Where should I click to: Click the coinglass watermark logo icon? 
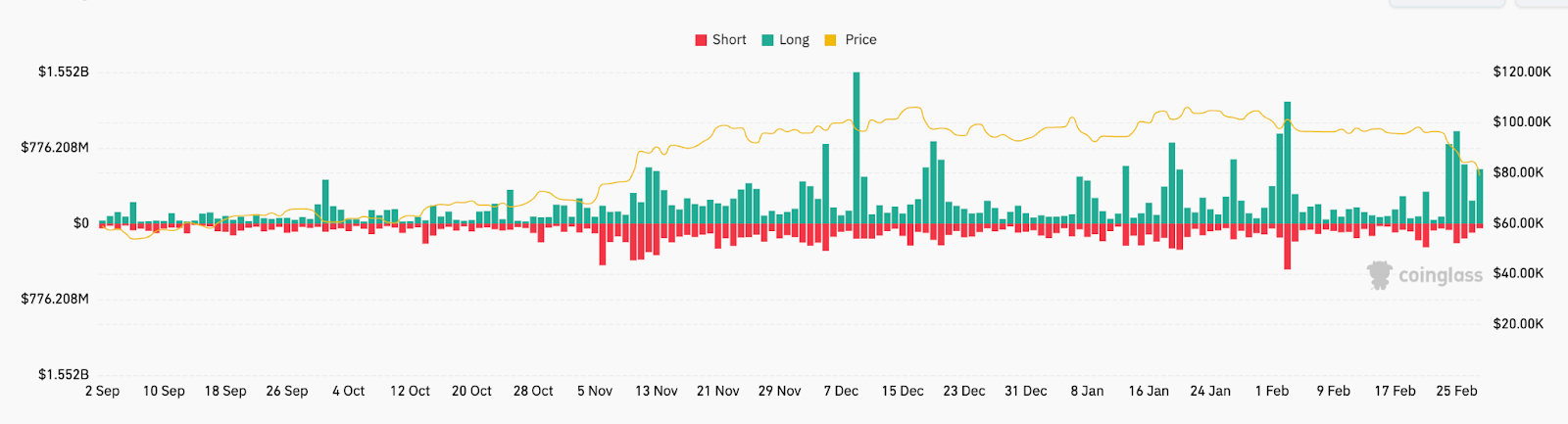tap(1380, 275)
